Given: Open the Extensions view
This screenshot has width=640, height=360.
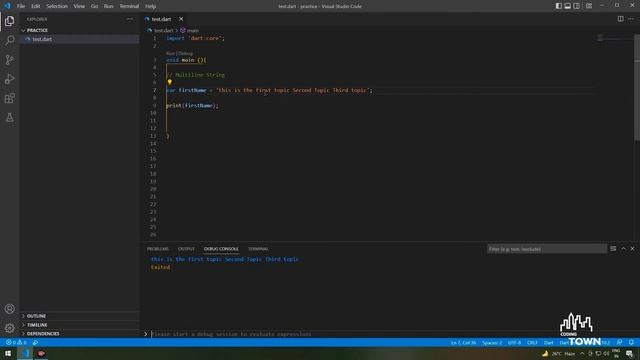Looking at the screenshot, I should point(9,98).
